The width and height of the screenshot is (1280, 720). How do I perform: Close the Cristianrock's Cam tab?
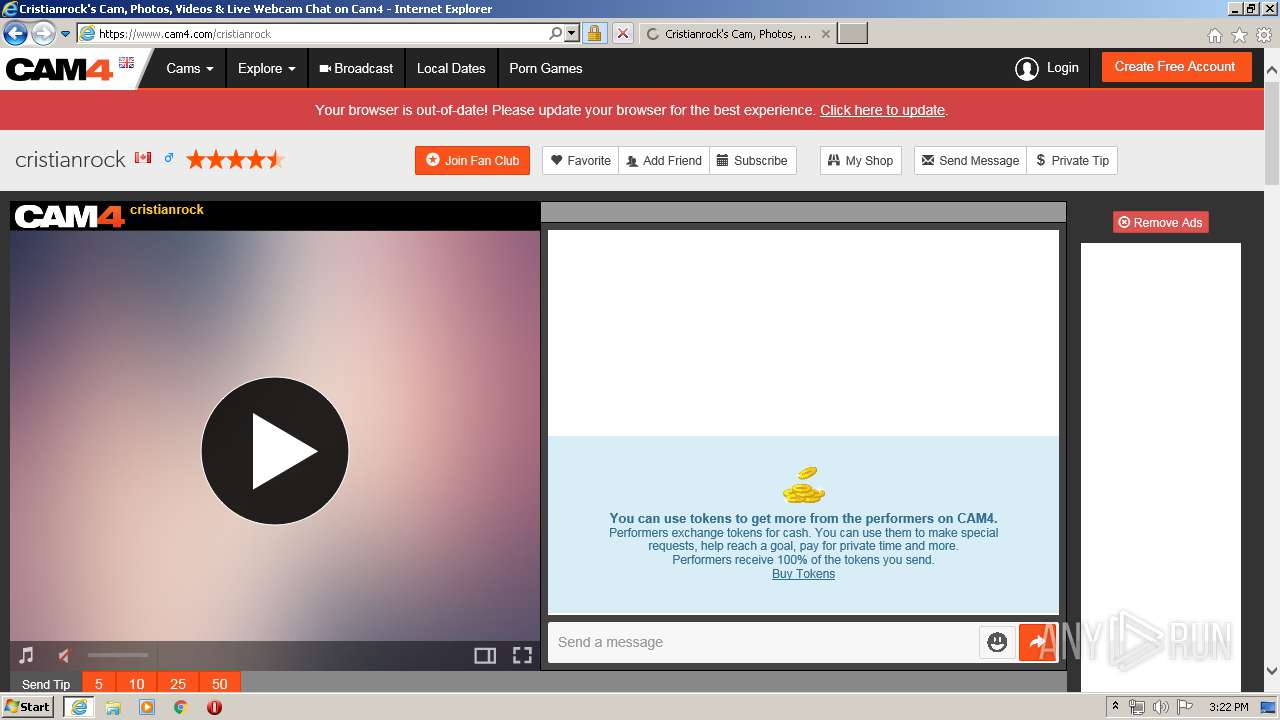825,33
